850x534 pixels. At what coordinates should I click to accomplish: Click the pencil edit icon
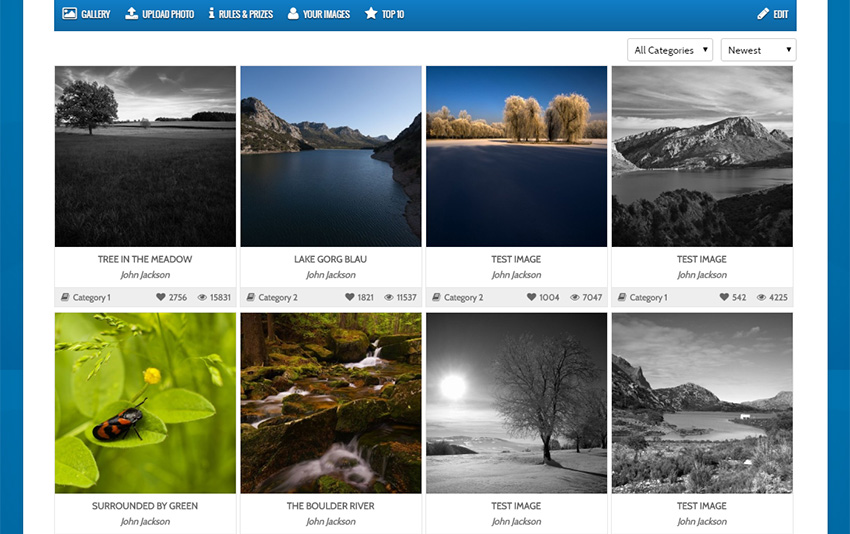763,14
